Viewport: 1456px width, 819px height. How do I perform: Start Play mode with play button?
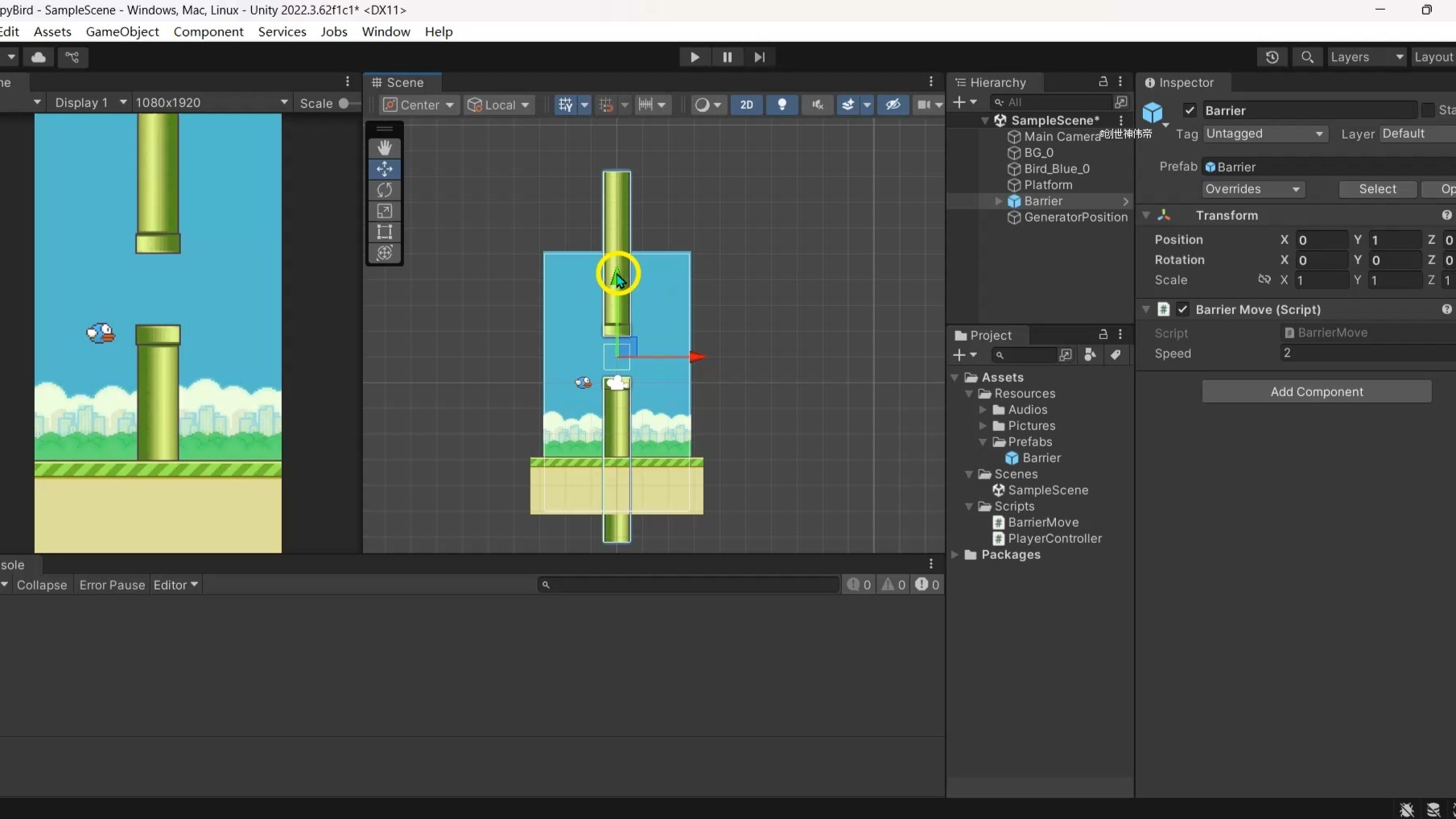tap(695, 57)
